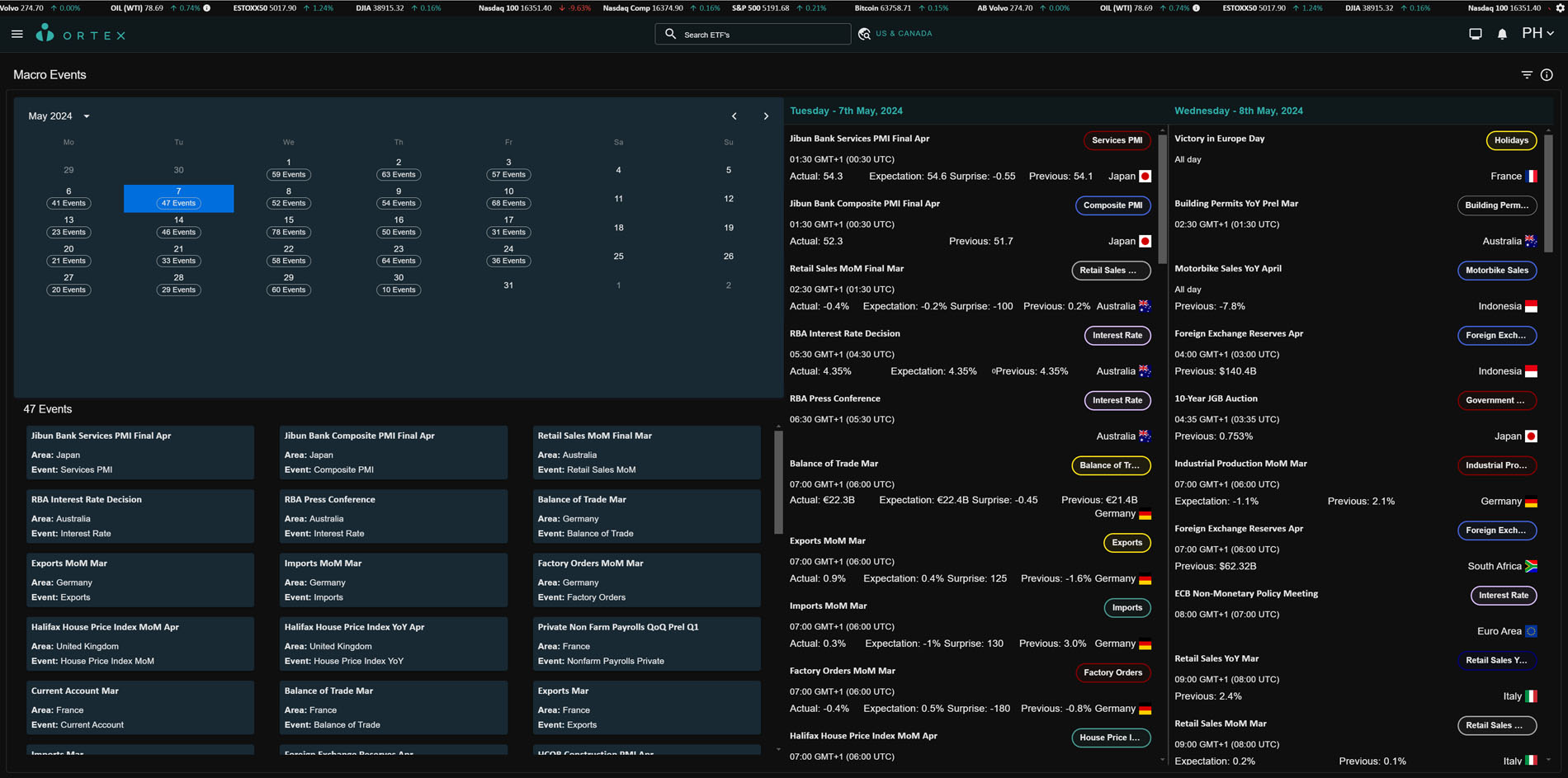The width and height of the screenshot is (1568, 778).
Task: Open the notifications bell
Action: pyautogui.click(x=1502, y=34)
